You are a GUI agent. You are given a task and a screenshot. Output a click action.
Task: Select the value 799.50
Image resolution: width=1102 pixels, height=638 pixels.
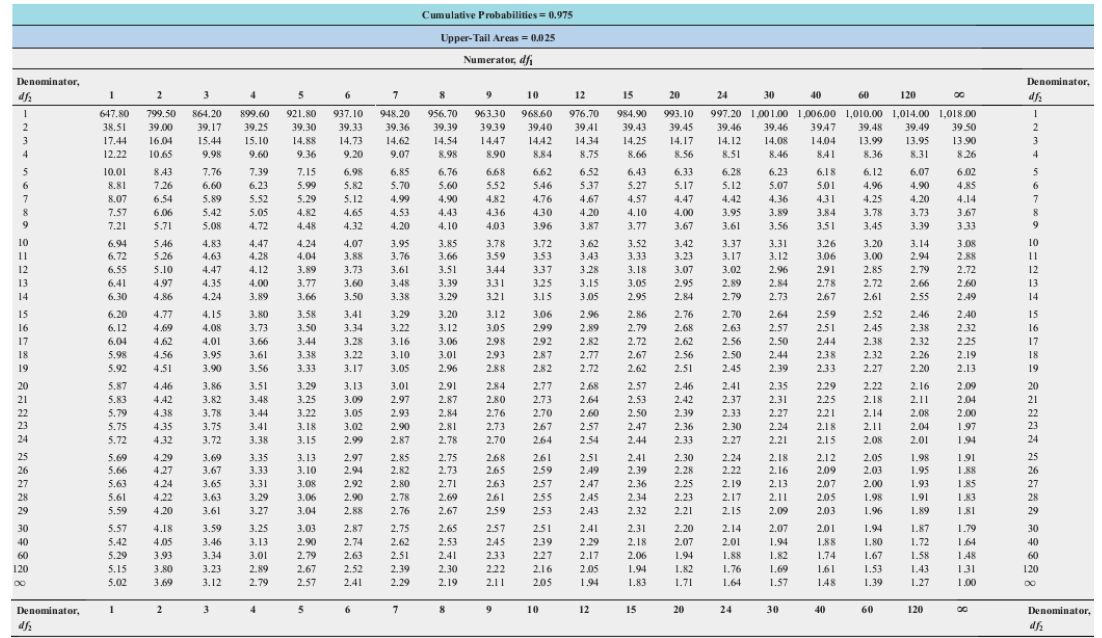click(x=161, y=114)
